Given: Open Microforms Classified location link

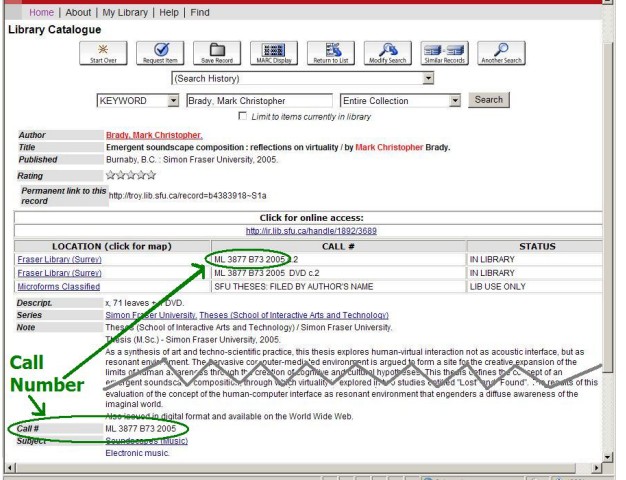Looking at the screenshot, I should 60,285.
